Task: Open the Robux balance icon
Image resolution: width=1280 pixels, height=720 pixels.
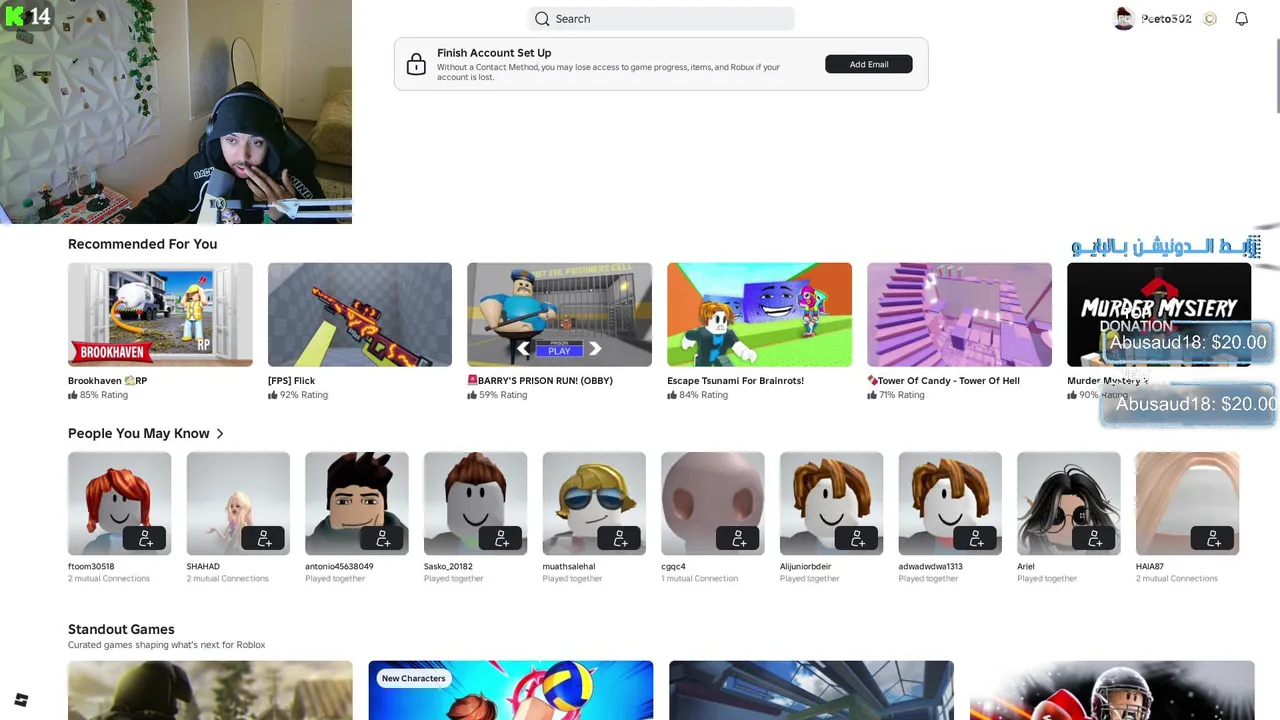Action: (x=1210, y=18)
